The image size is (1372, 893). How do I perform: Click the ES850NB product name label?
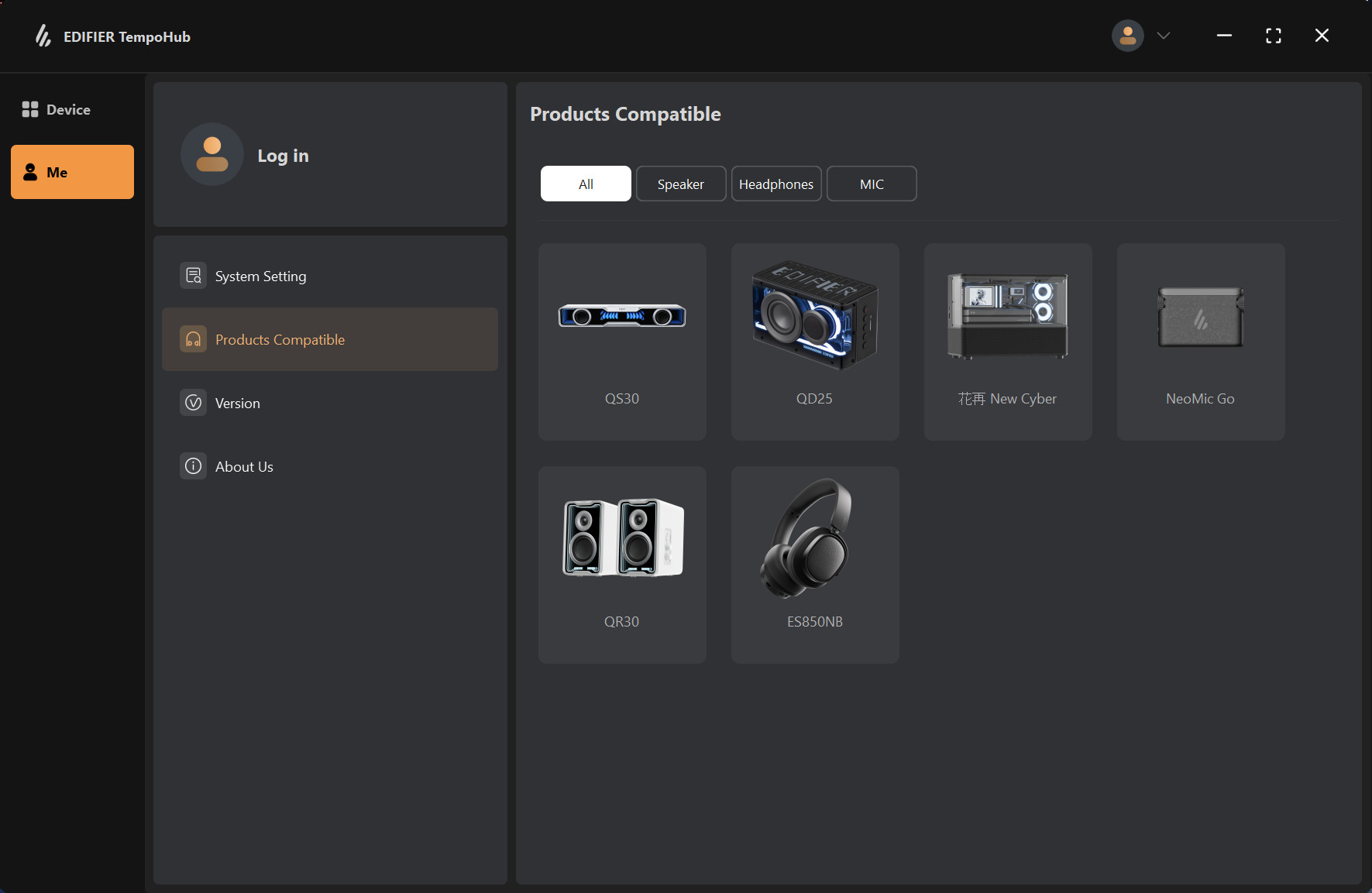click(815, 622)
